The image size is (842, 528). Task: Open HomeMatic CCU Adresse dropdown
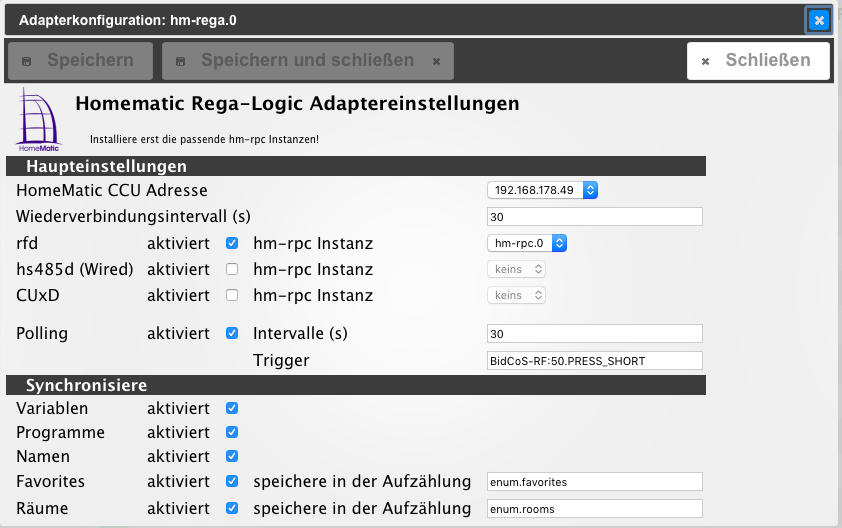tap(542, 190)
